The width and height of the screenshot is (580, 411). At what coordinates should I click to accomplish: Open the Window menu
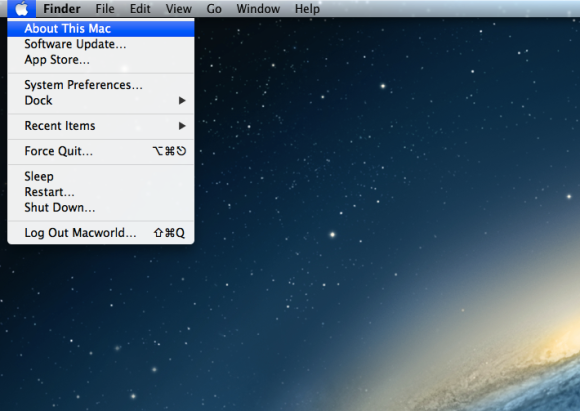point(258,9)
